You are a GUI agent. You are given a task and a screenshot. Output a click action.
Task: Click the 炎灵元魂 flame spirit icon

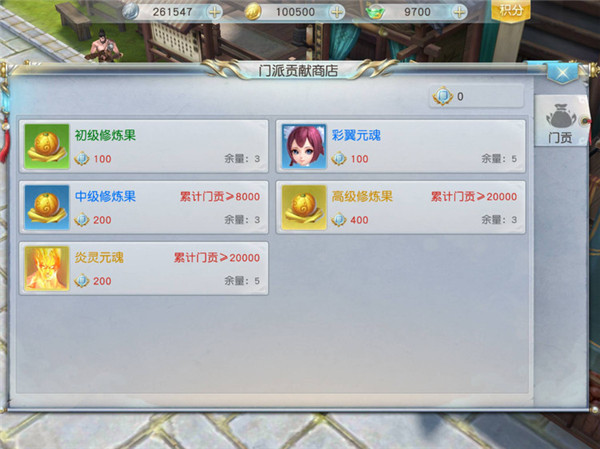tap(47, 268)
